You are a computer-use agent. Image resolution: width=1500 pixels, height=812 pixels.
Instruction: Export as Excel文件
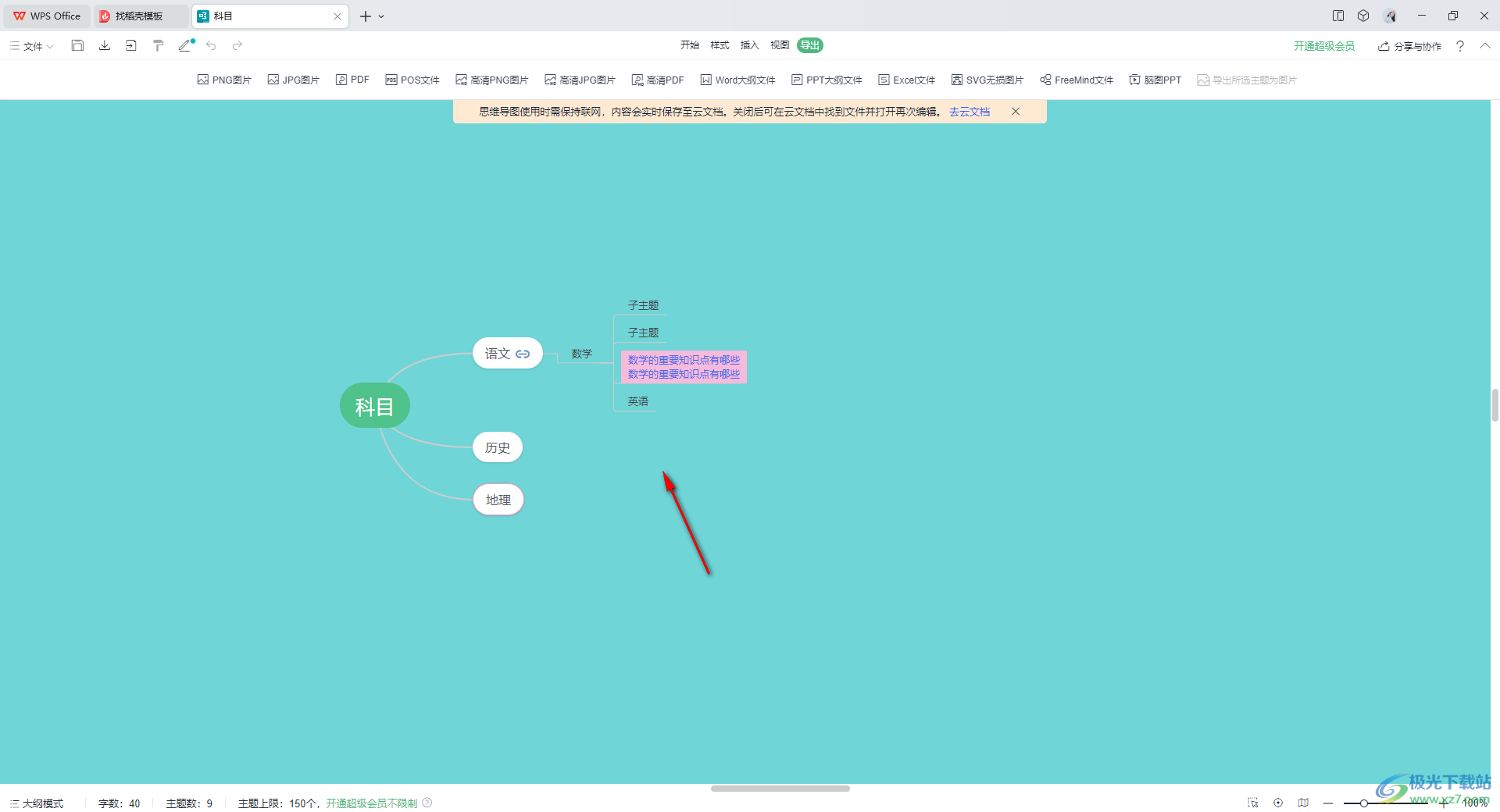[907, 80]
